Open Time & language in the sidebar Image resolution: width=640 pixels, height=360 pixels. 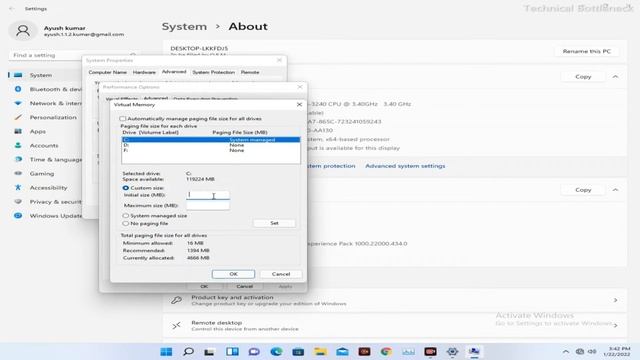45,160
